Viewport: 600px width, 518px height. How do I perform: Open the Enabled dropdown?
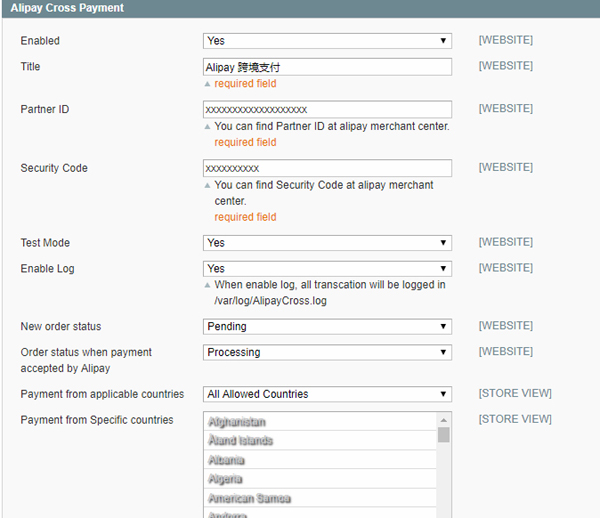[x=327, y=41]
